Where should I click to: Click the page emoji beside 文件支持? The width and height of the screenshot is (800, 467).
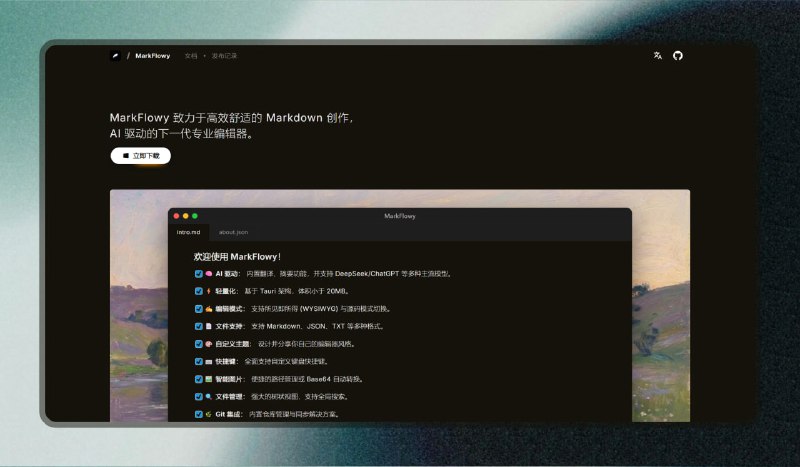[x=209, y=326]
